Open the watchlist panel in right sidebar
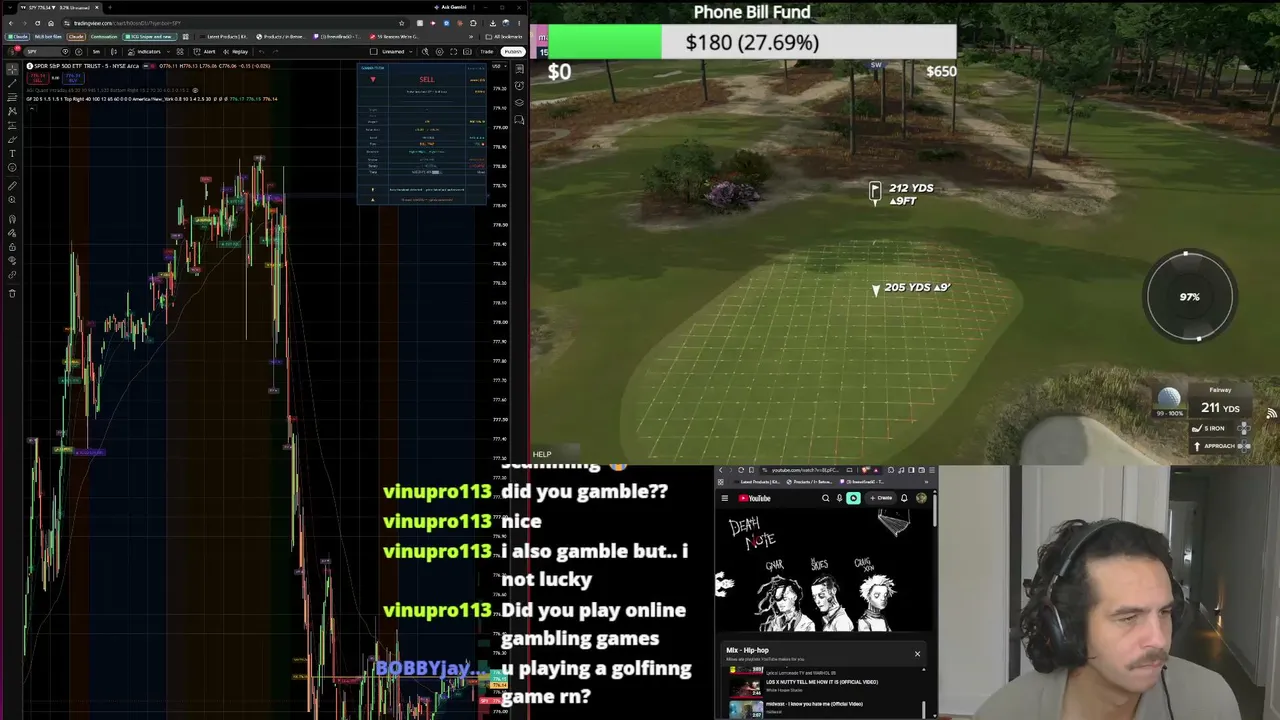 point(520,69)
